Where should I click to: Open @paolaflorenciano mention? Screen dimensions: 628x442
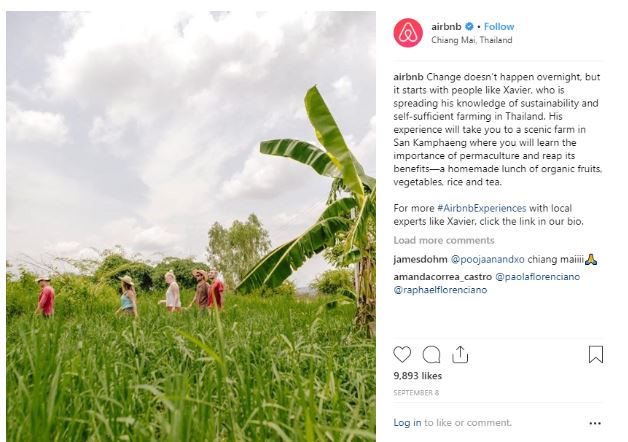click(x=537, y=277)
